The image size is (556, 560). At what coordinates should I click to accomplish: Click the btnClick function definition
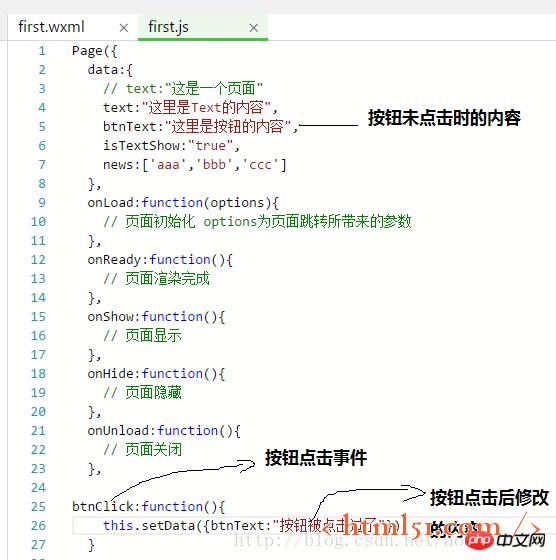pyautogui.click(x=149, y=506)
